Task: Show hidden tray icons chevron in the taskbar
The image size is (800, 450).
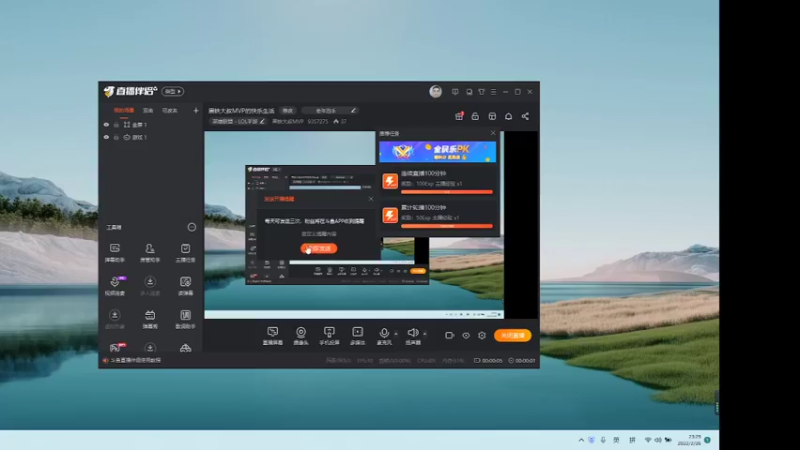Action: [581, 440]
